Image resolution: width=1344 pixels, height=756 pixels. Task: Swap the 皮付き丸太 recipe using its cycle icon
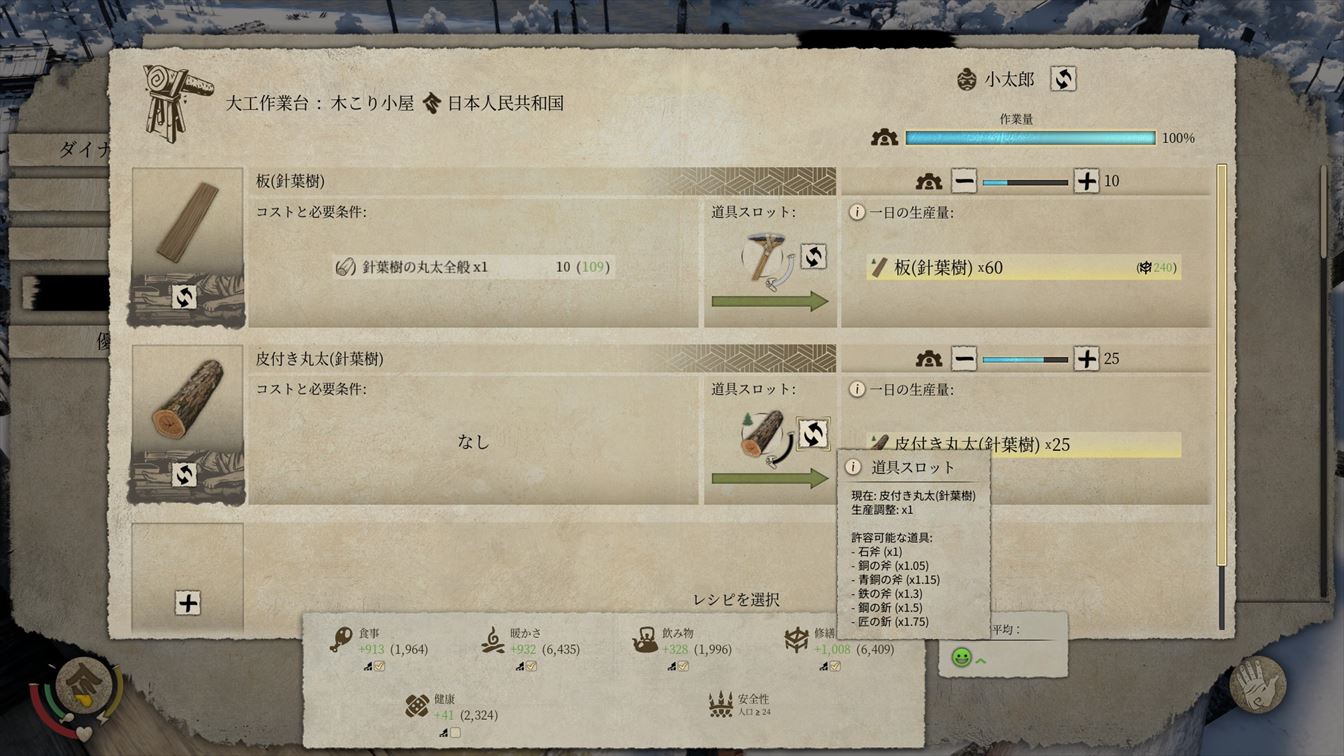pos(184,475)
